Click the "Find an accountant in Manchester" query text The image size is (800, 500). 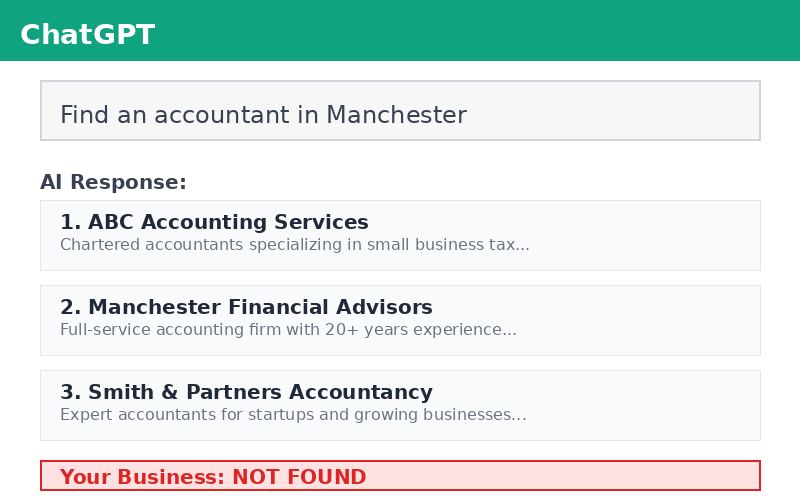click(263, 116)
